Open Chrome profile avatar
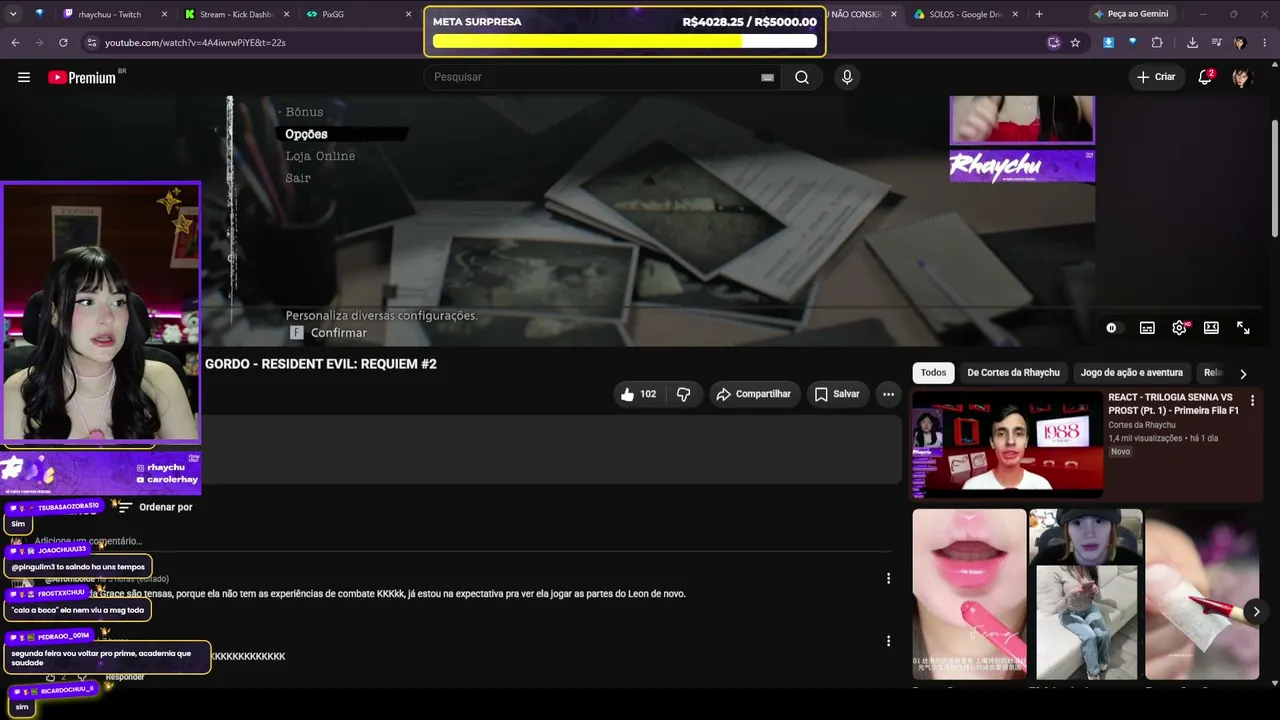The width and height of the screenshot is (1280, 720). click(x=1240, y=43)
